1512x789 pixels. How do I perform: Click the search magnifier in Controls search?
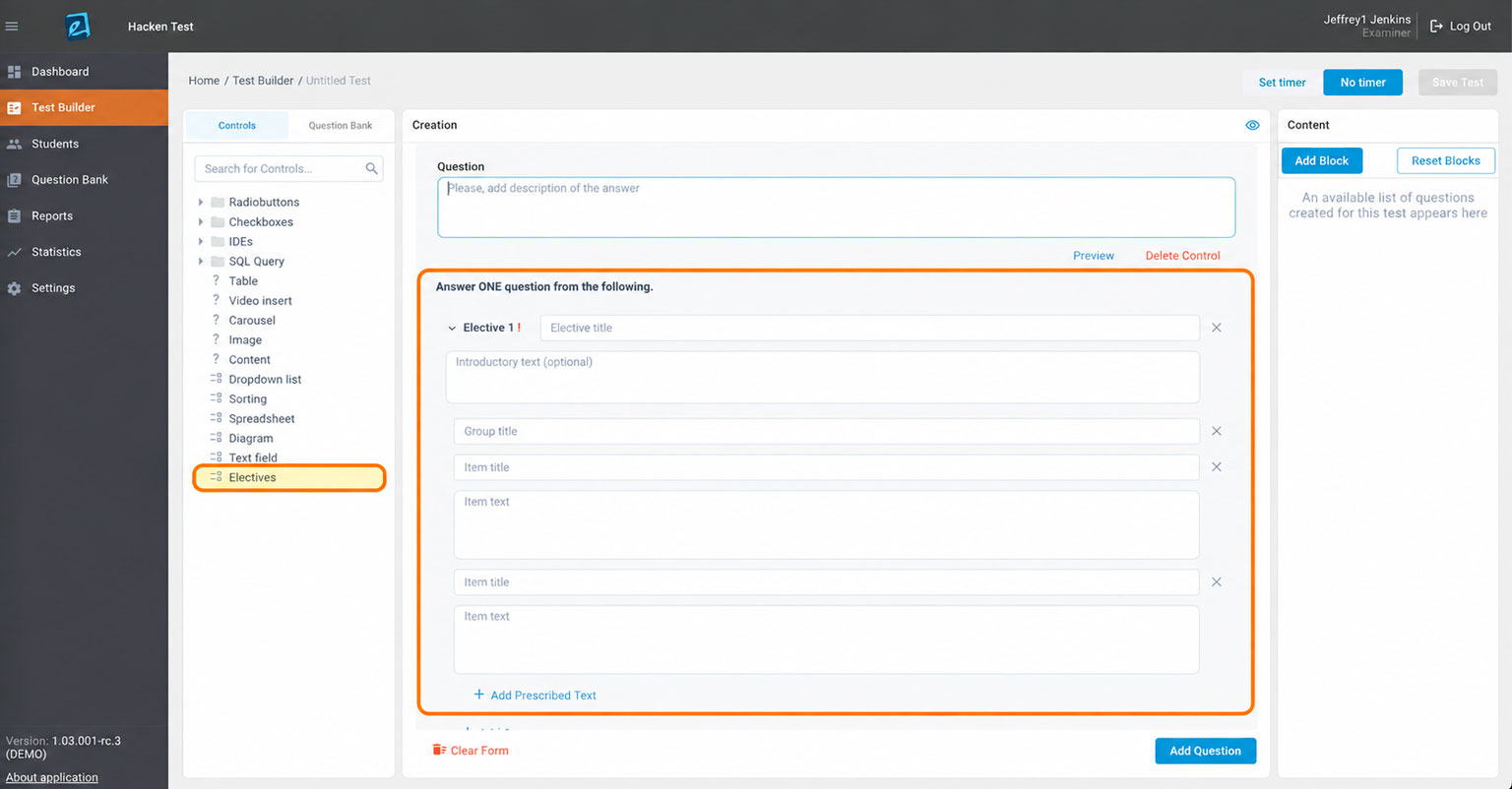tap(371, 169)
